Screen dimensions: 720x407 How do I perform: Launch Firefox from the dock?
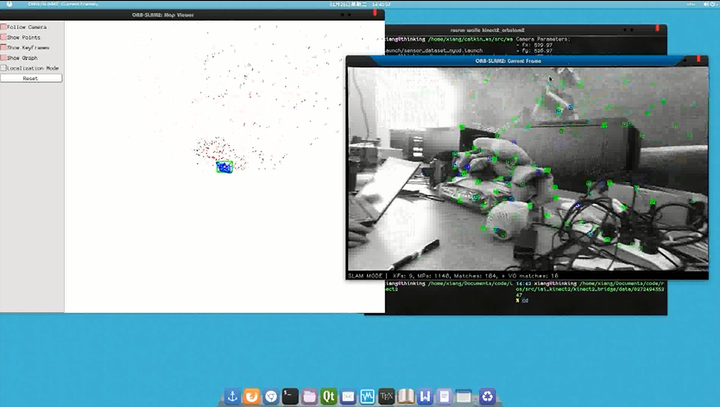[x=252, y=396]
